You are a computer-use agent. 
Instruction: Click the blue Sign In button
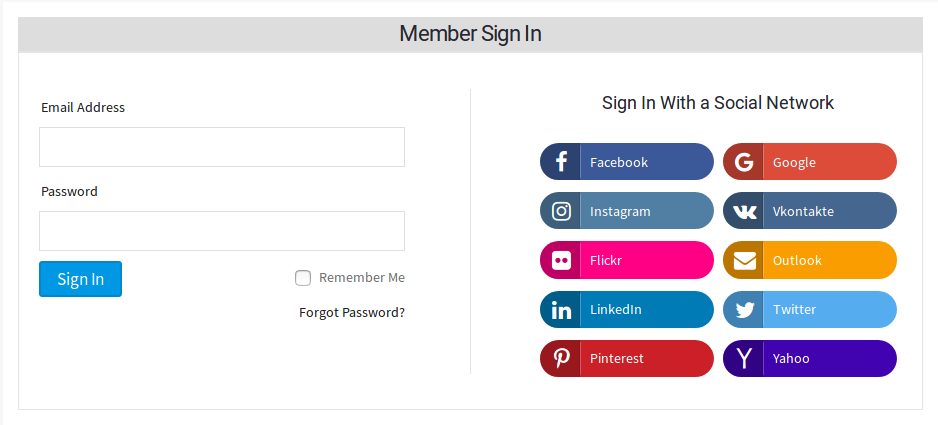80,279
